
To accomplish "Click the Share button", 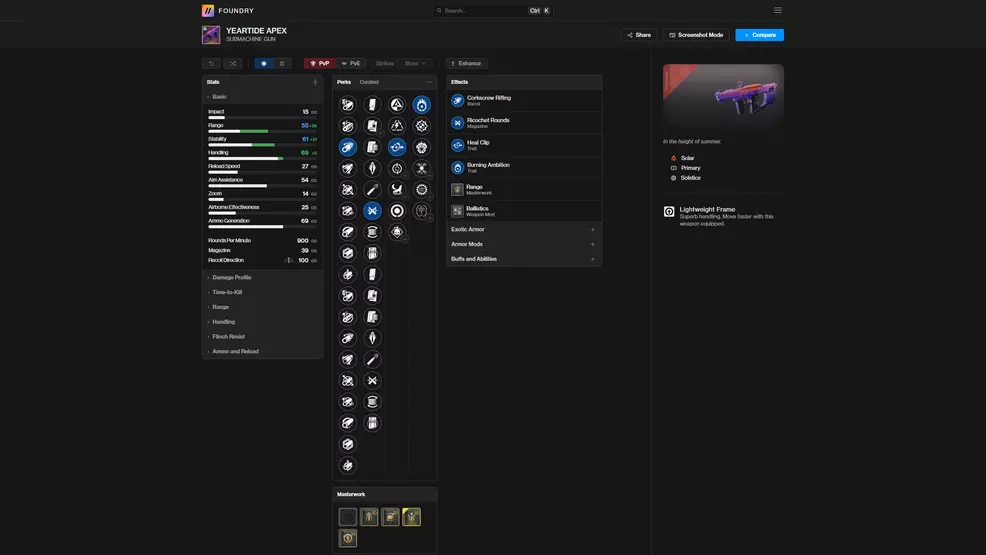I will (x=639, y=35).
